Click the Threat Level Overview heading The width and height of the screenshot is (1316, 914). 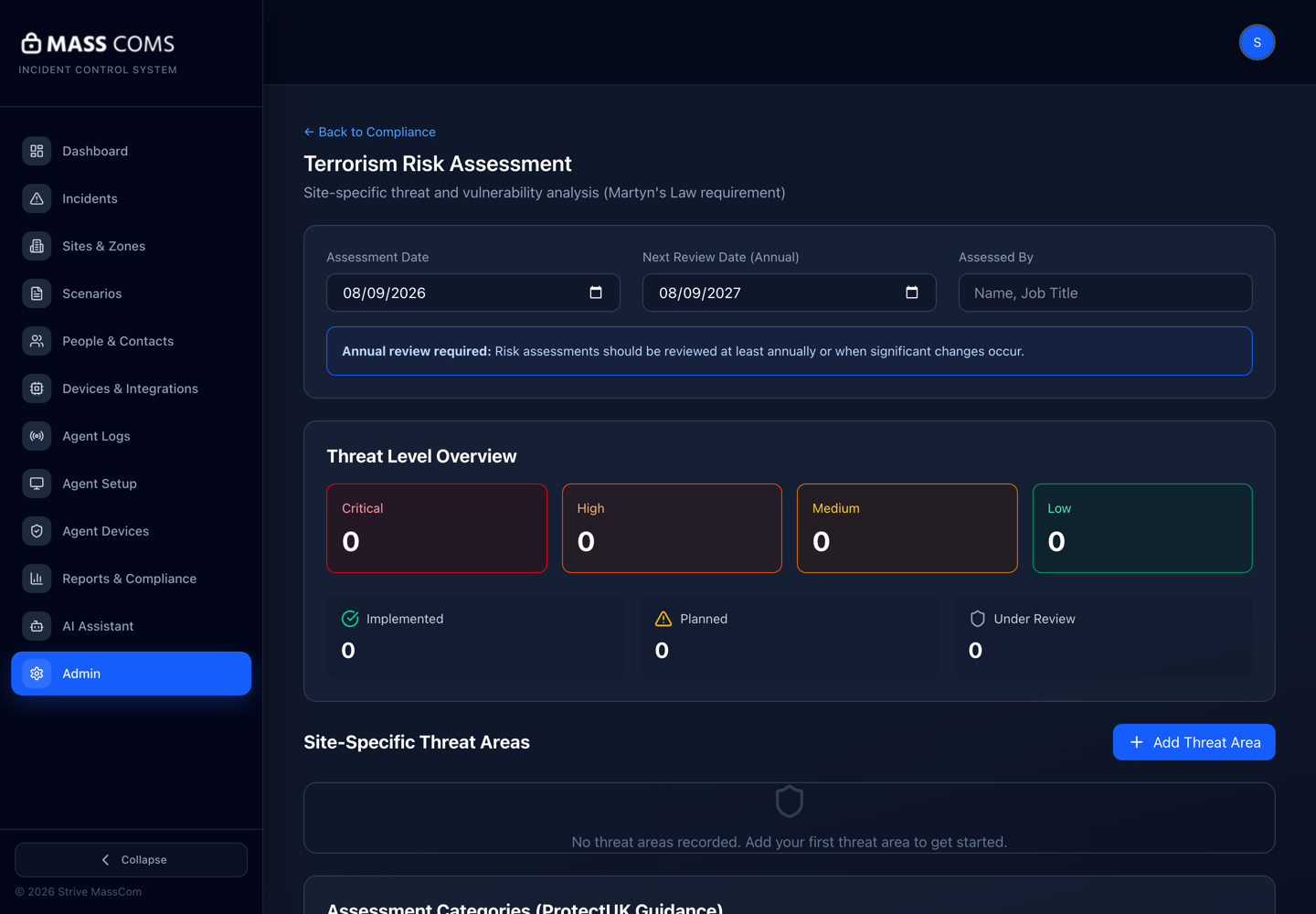[x=421, y=456]
